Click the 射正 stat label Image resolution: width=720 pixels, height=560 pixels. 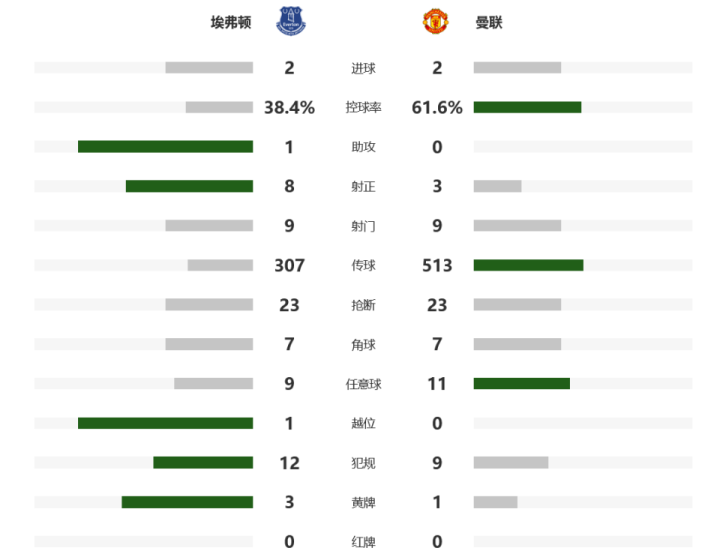363,186
